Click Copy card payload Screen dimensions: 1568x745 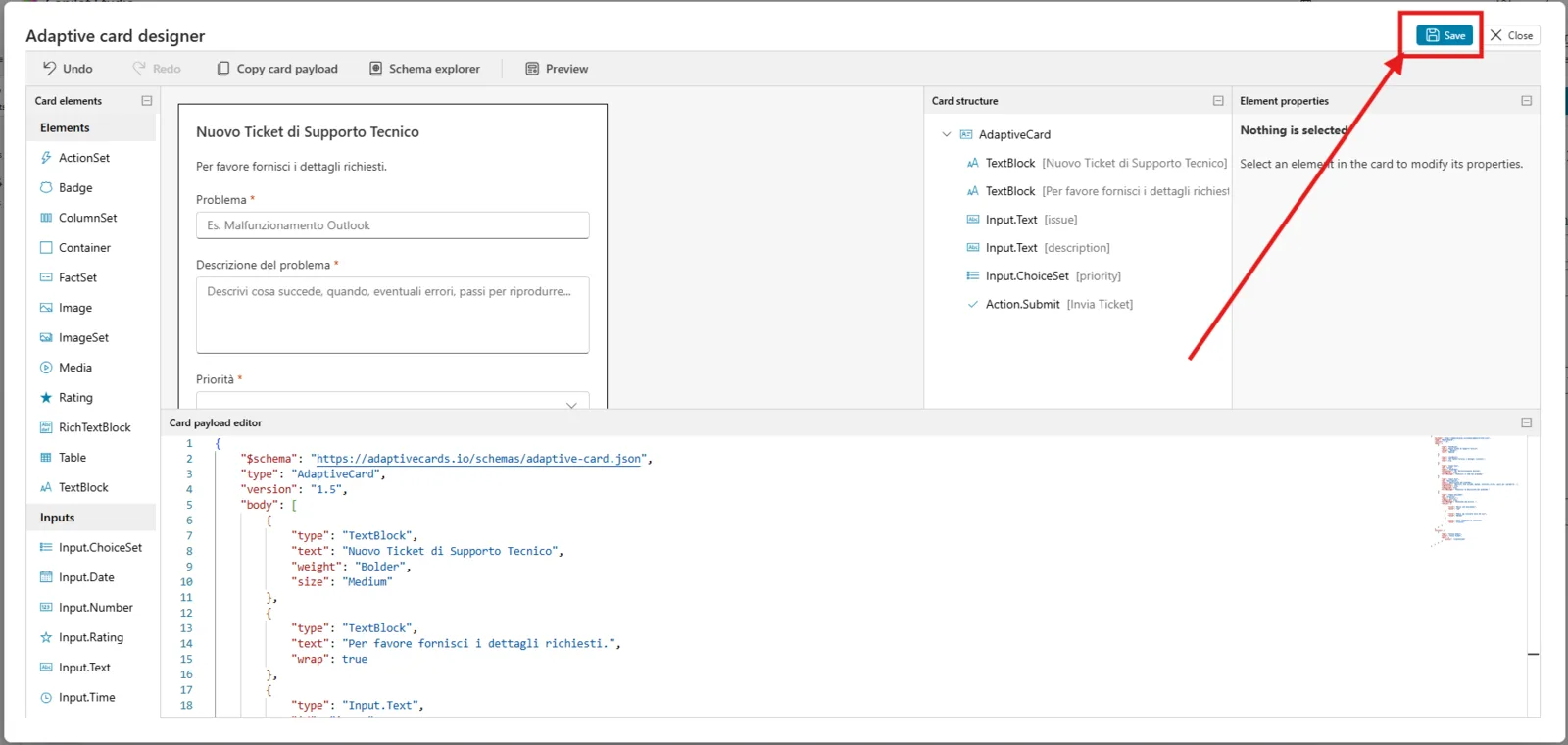[277, 69]
